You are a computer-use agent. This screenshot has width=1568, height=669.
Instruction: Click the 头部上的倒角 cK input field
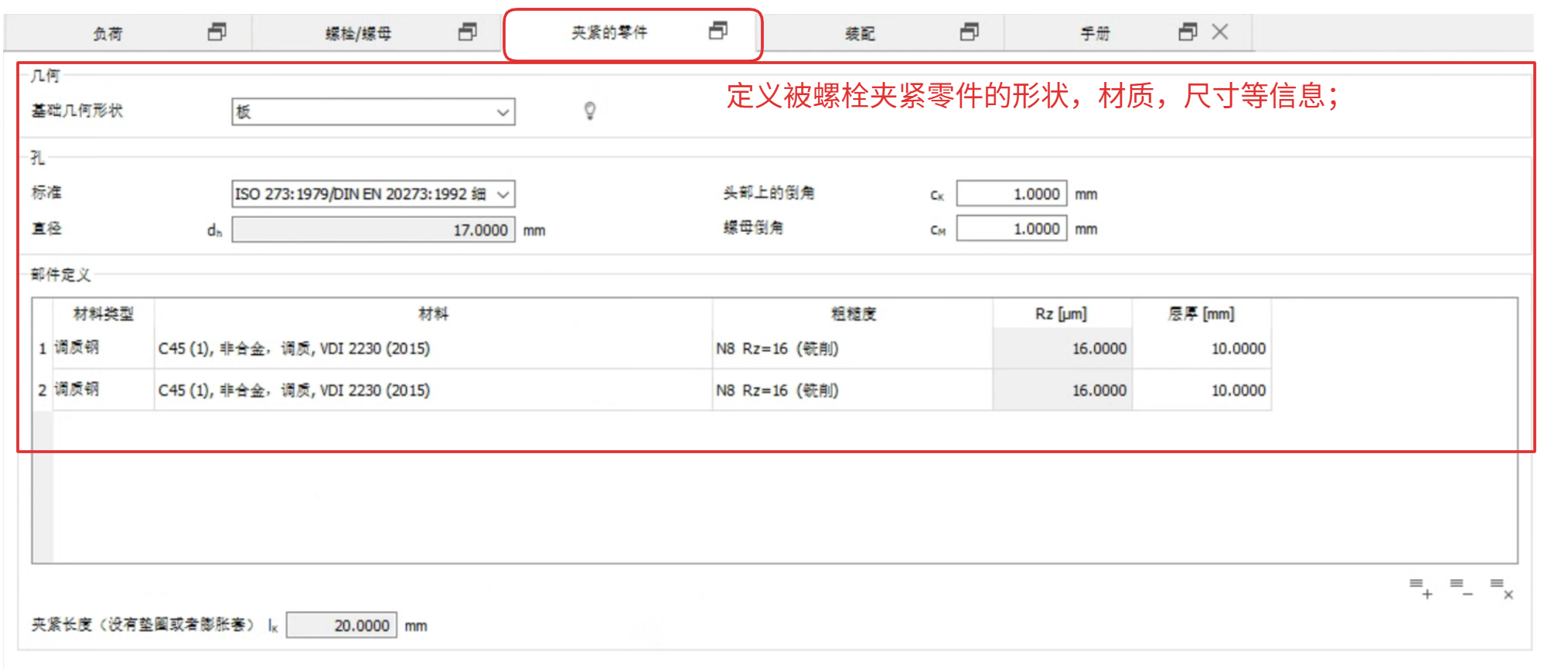click(1011, 194)
